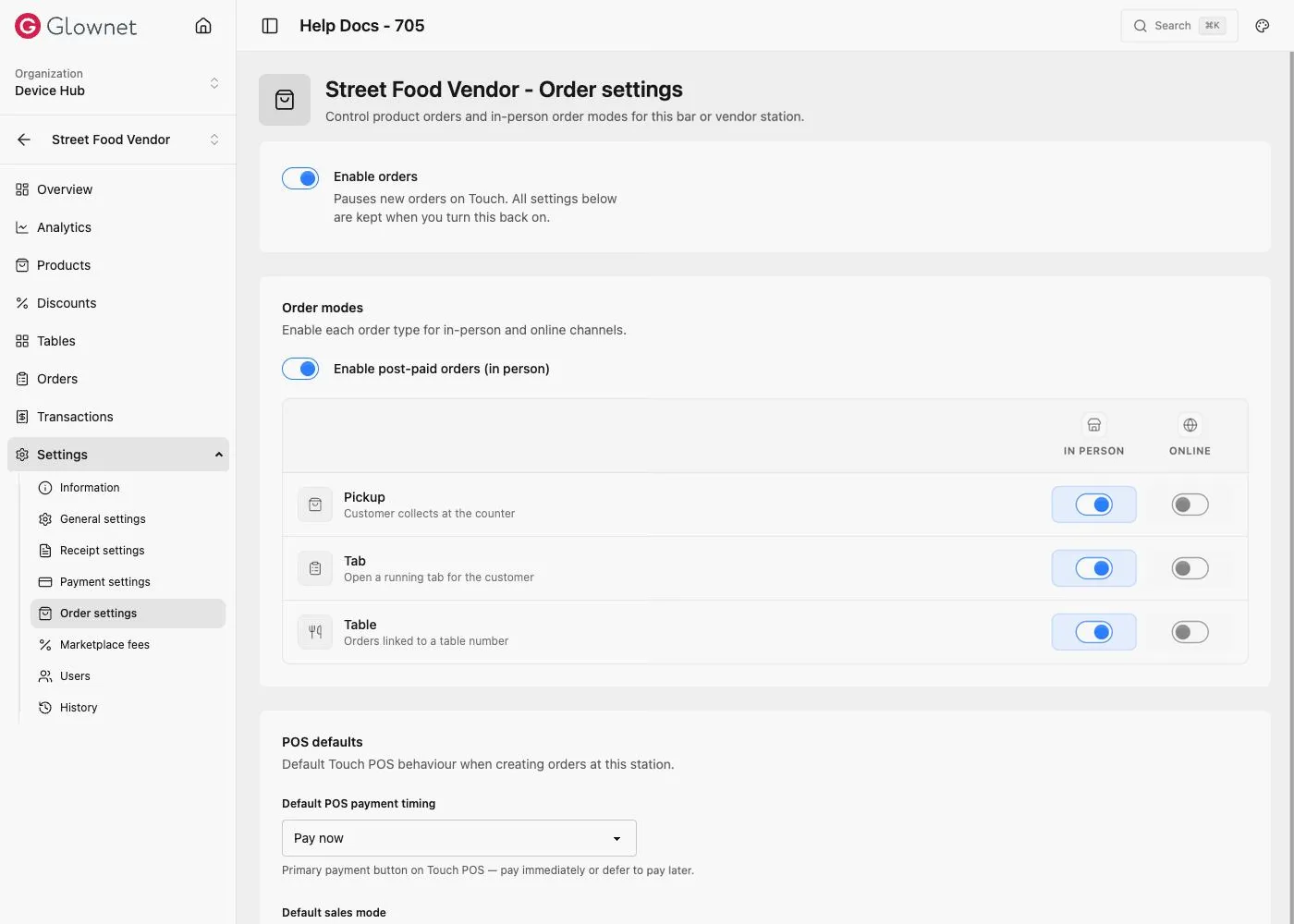This screenshot has height=924, width=1294.
Task: Click the Orders clipboard icon
Action: click(22, 379)
